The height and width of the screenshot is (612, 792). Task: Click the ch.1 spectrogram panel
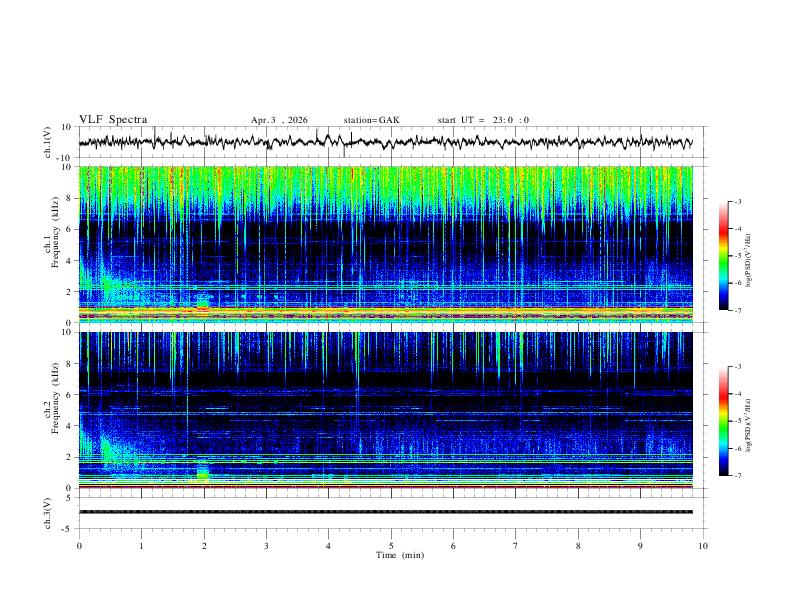click(x=386, y=244)
